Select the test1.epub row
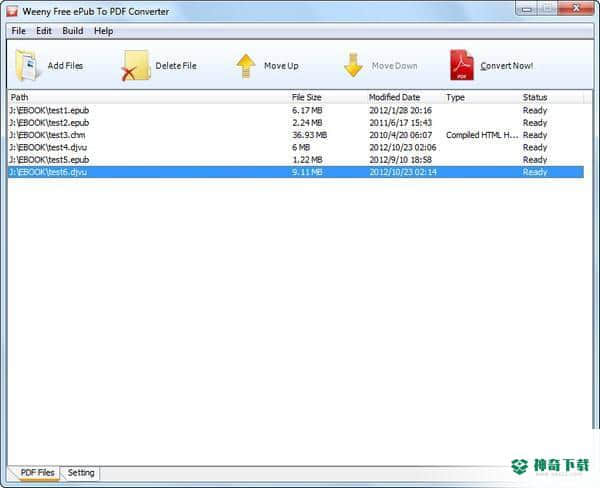This screenshot has height=488, width=600. point(296,110)
